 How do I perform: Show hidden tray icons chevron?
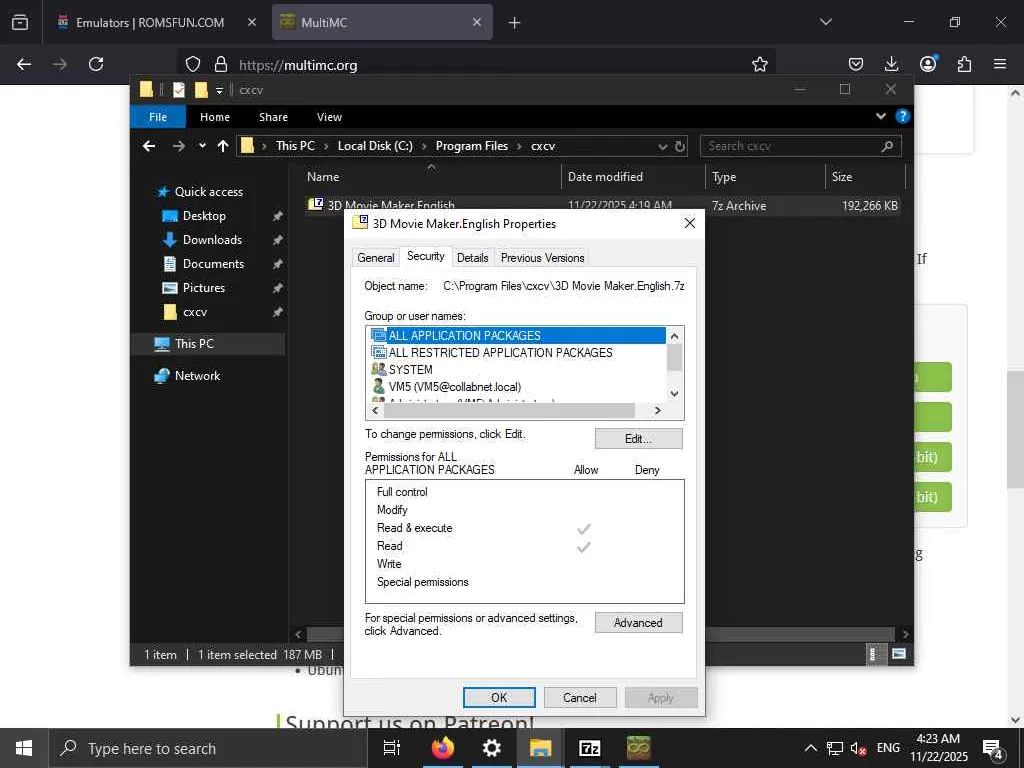[810, 748]
